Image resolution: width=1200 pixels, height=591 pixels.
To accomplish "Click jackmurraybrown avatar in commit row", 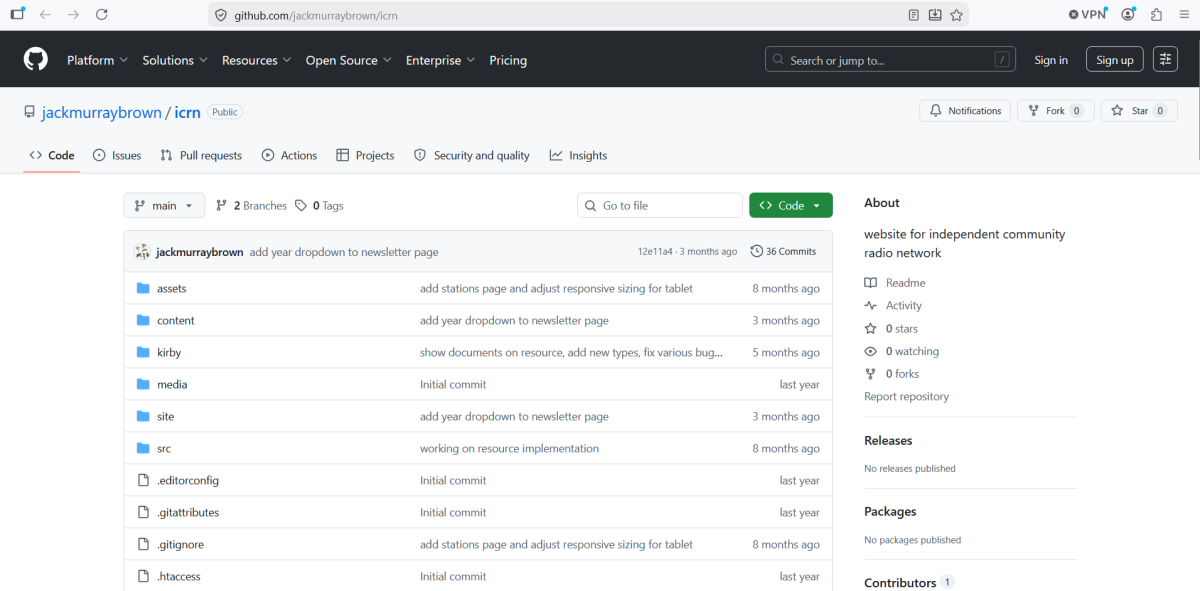I will [143, 252].
